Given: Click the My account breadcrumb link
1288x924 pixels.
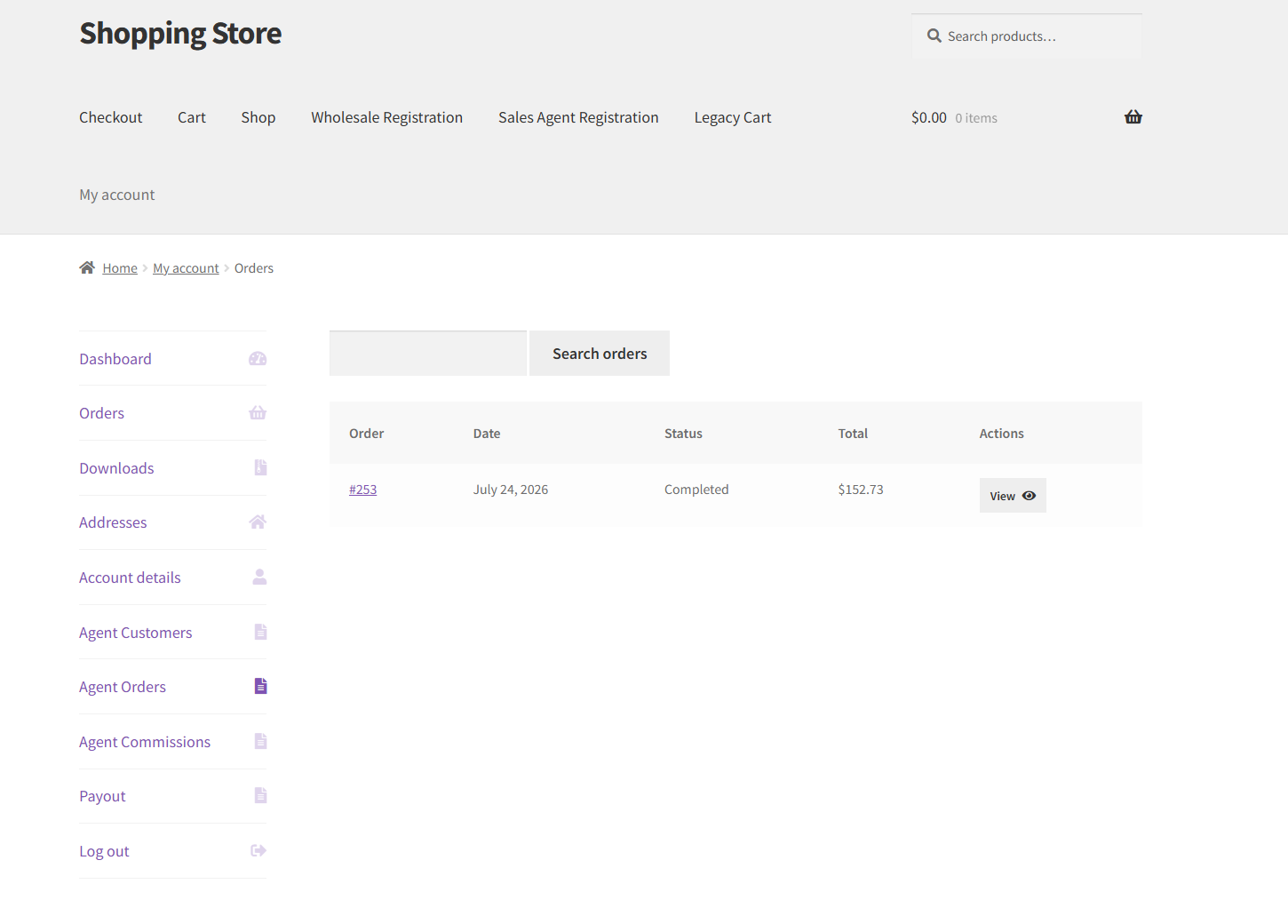Looking at the screenshot, I should click(186, 268).
